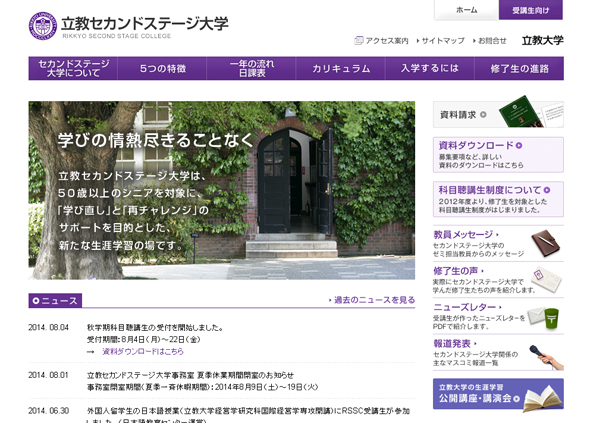The width and height of the screenshot is (590, 423).
Task: Open the 公開講座・講演会 banner
Action: pyautogui.click(x=498, y=394)
